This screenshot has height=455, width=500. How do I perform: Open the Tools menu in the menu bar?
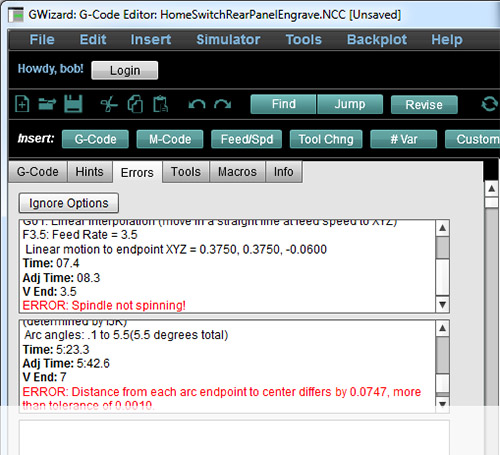[x=304, y=40]
